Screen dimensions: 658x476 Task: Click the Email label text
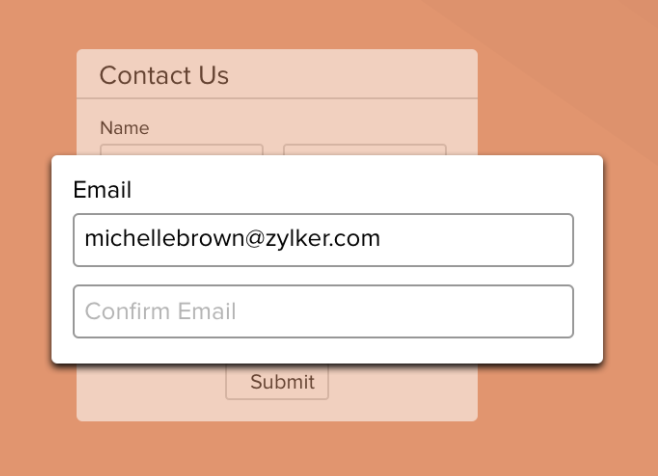pyautogui.click(x=102, y=190)
